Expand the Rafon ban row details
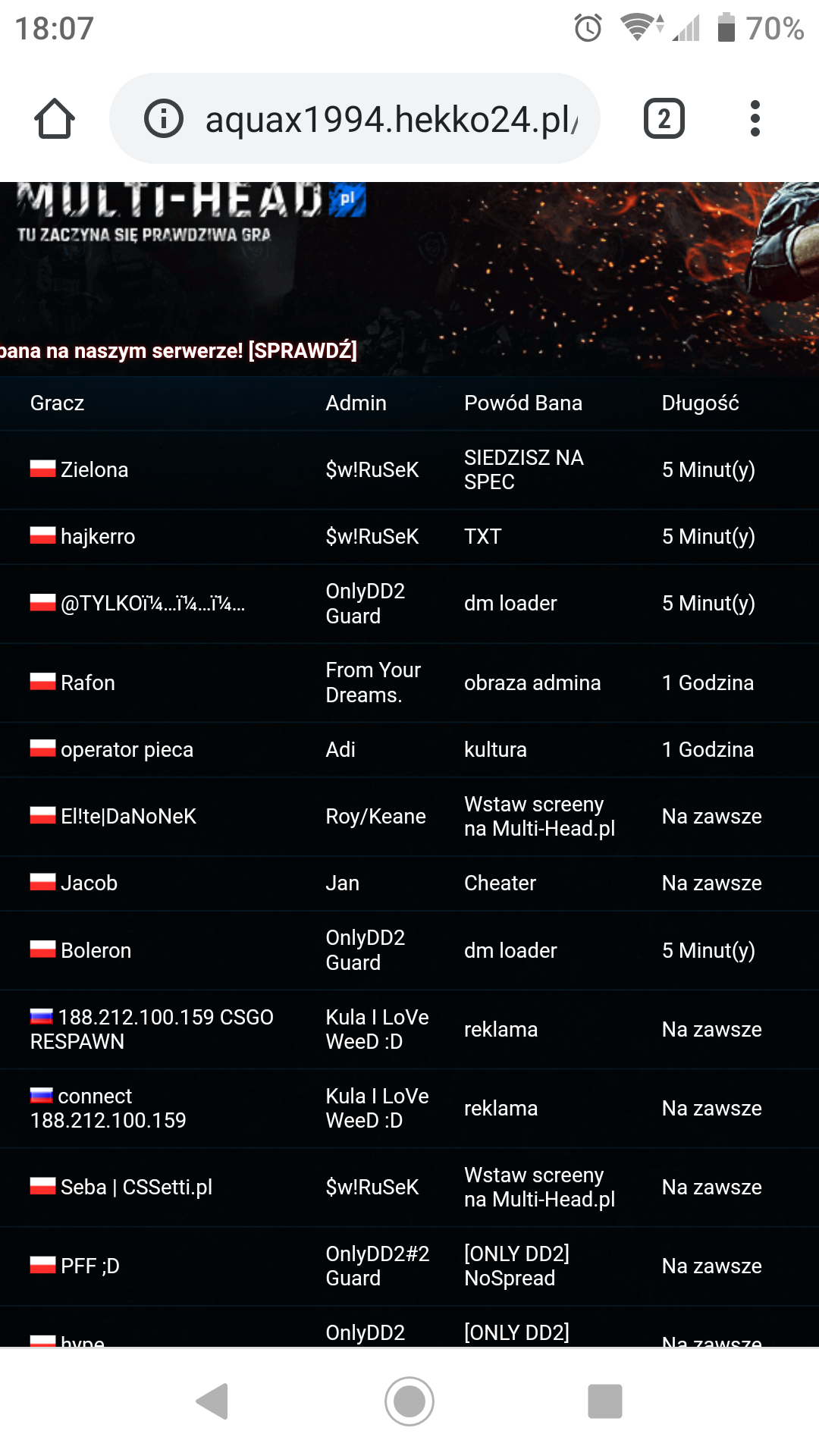This screenshot has width=819, height=1456. pyautogui.click(x=88, y=682)
